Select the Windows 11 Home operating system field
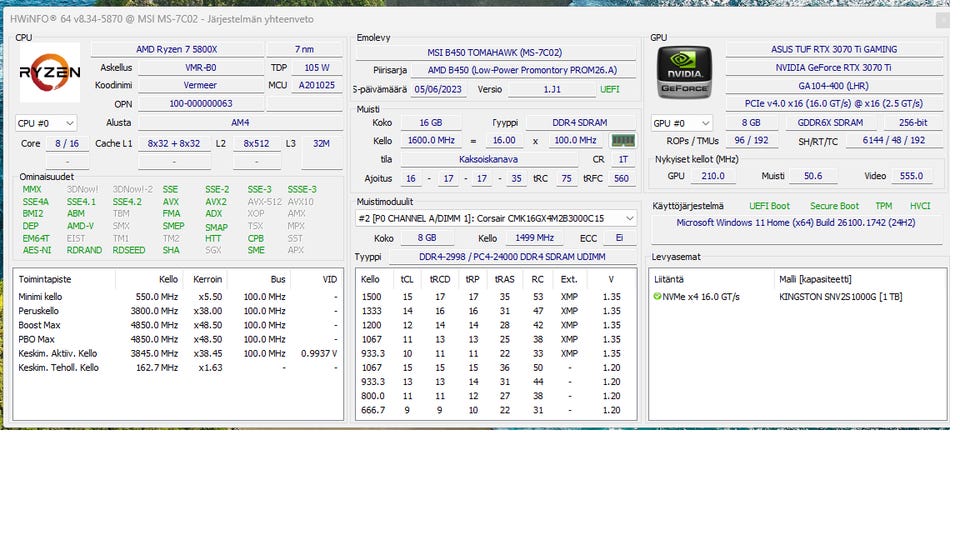The width and height of the screenshot is (960, 540). click(x=798, y=223)
